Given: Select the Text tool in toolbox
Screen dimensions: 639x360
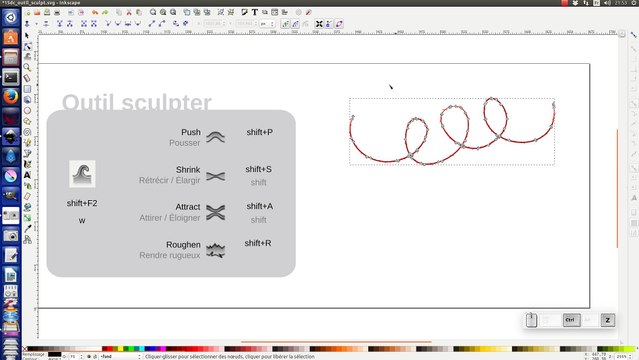Looking at the screenshot, I should [27, 175].
